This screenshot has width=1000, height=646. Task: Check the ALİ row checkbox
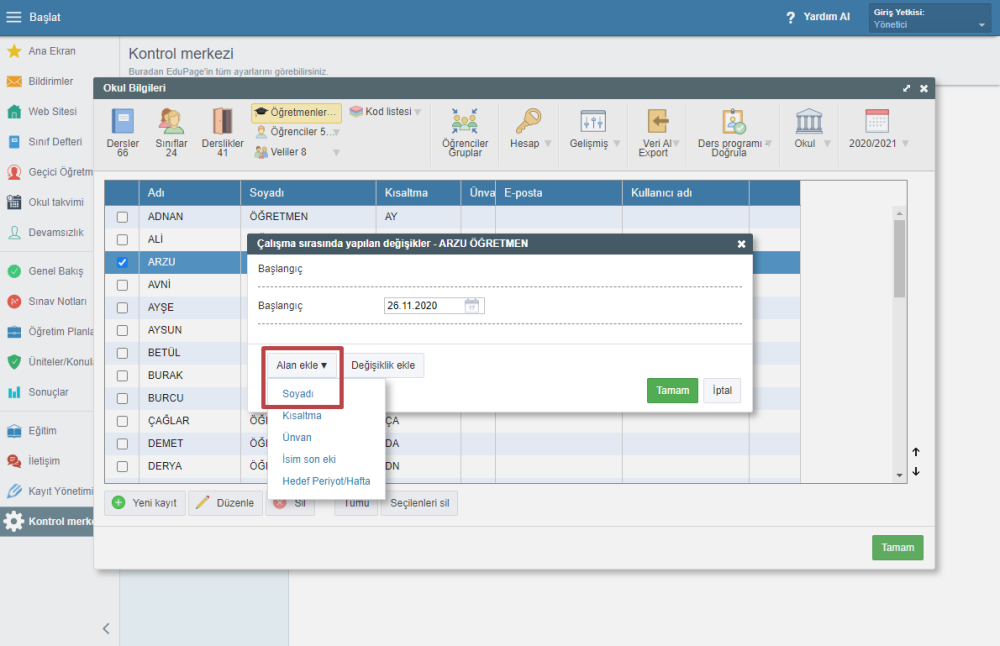click(122, 240)
